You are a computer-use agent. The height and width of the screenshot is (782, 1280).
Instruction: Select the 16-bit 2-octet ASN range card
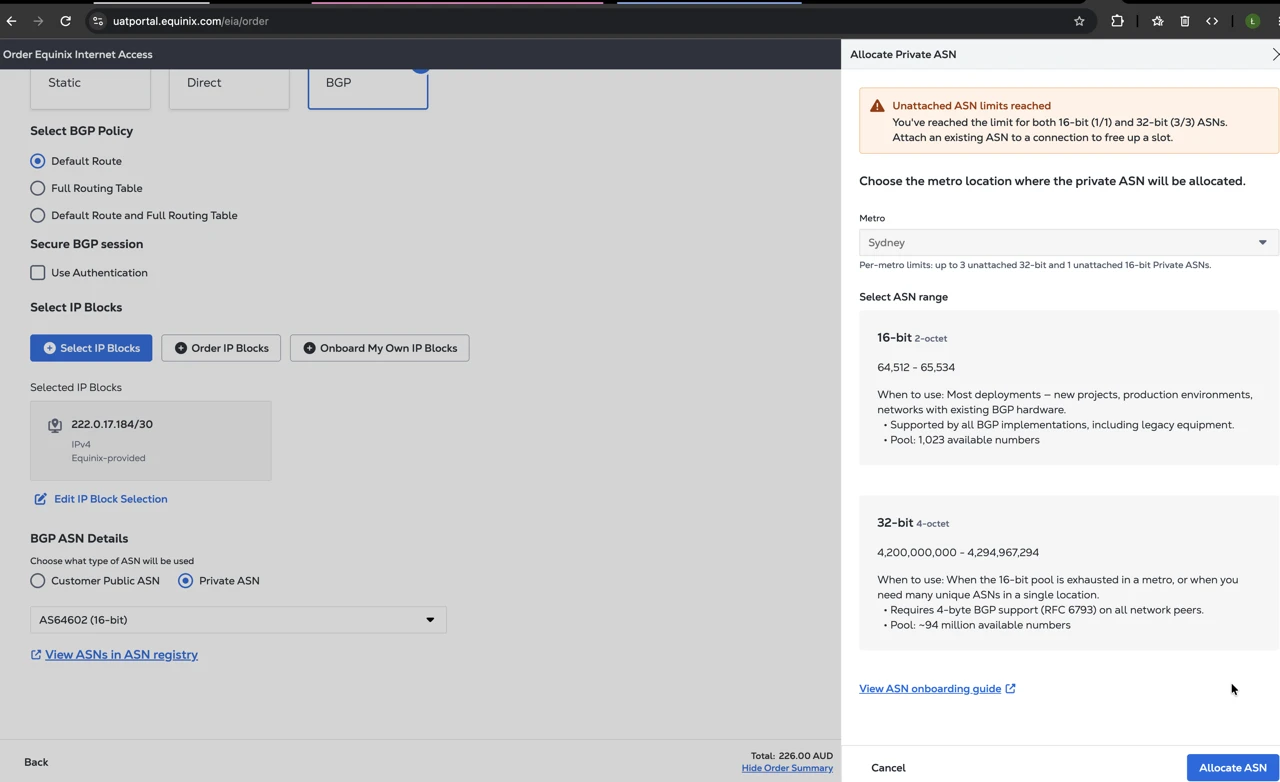click(1069, 388)
